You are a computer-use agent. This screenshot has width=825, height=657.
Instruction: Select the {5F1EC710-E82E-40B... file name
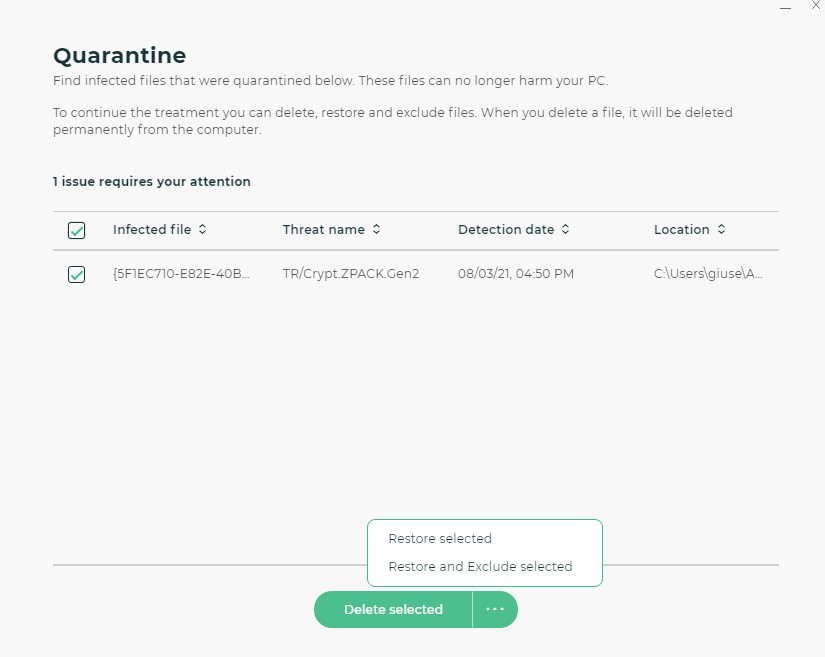pyautogui.click(x=181, y=274)
